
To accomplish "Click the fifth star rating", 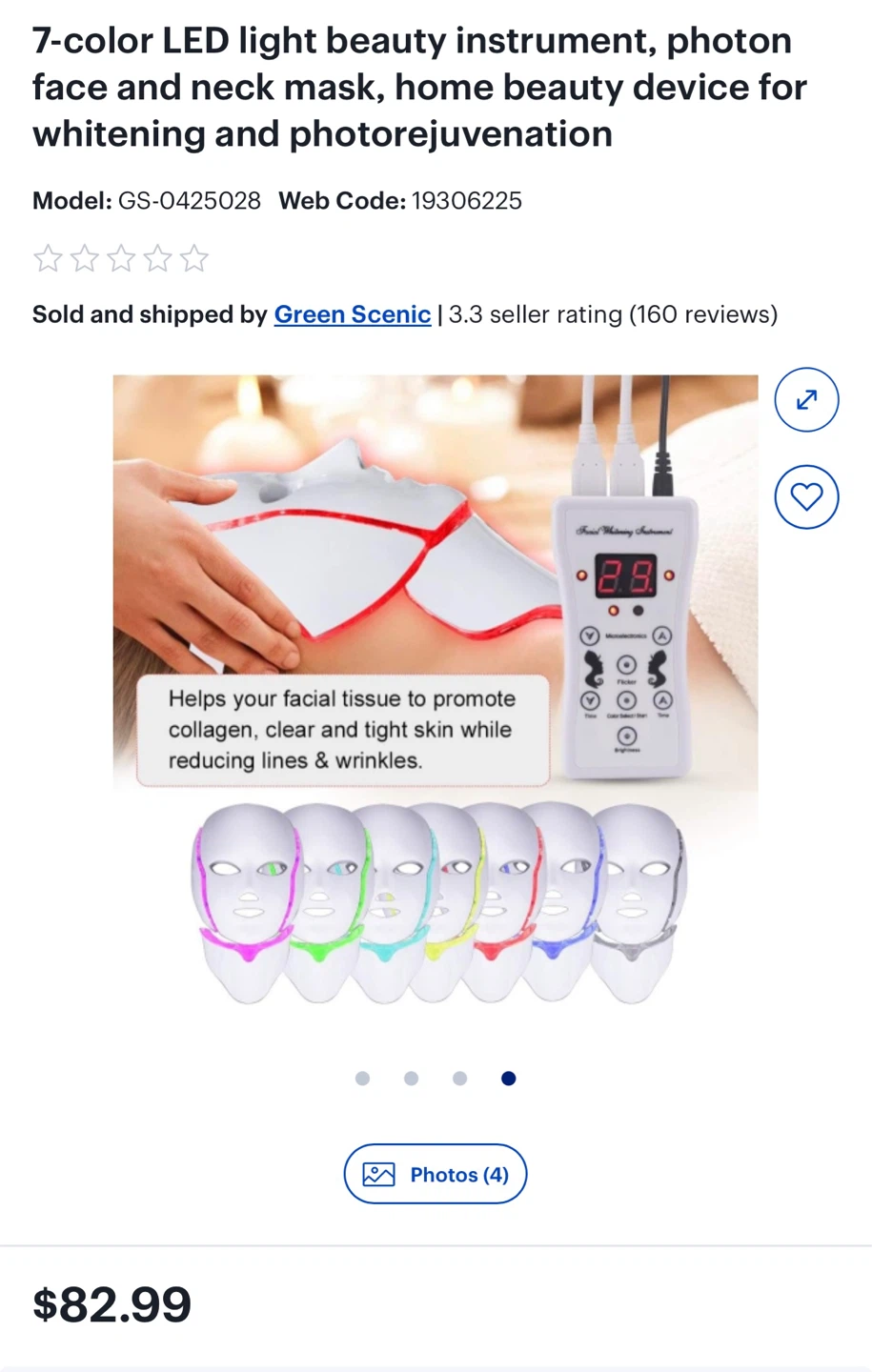I will coord(193,258).
